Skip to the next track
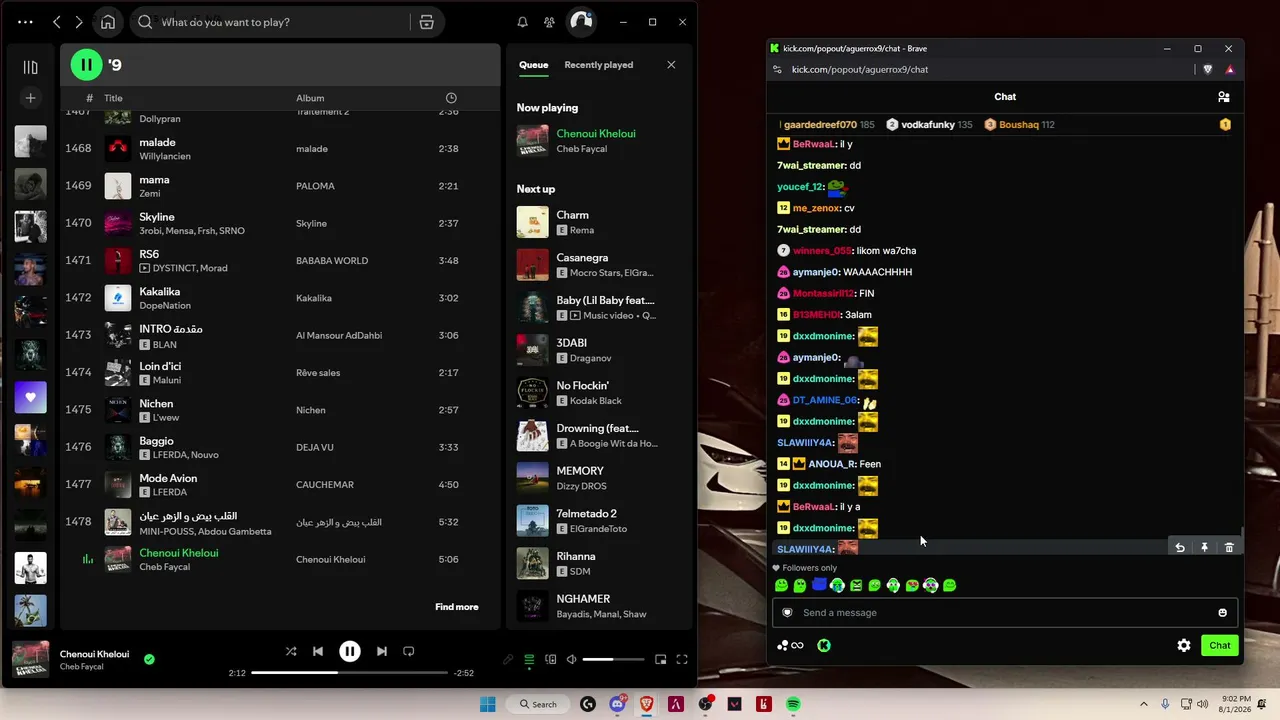This screenshot has height=720, width=1280. [x=381, y=651]
